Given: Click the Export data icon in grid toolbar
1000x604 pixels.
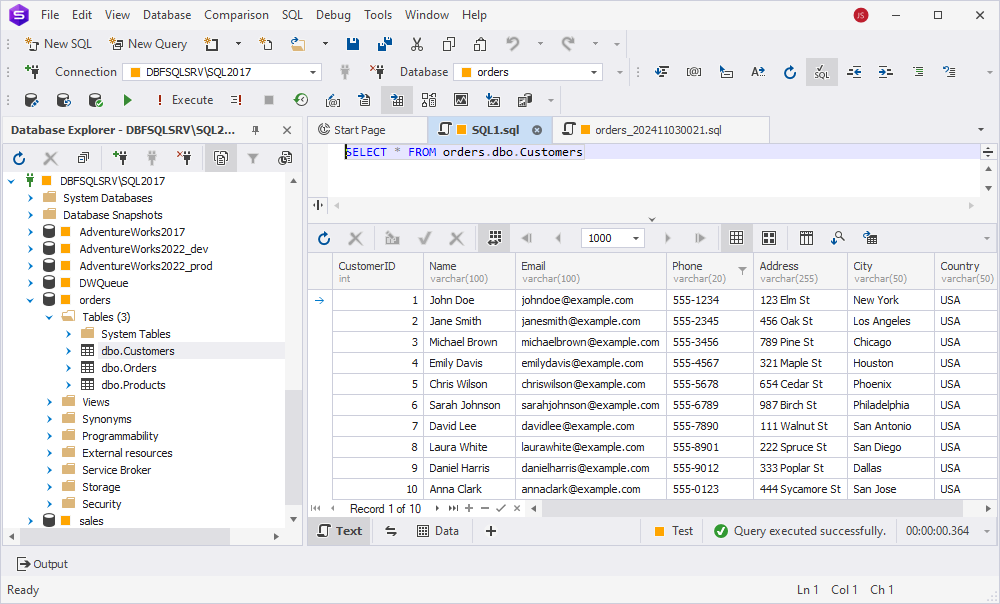Looking at the screenshot, I should pos(870,239).
